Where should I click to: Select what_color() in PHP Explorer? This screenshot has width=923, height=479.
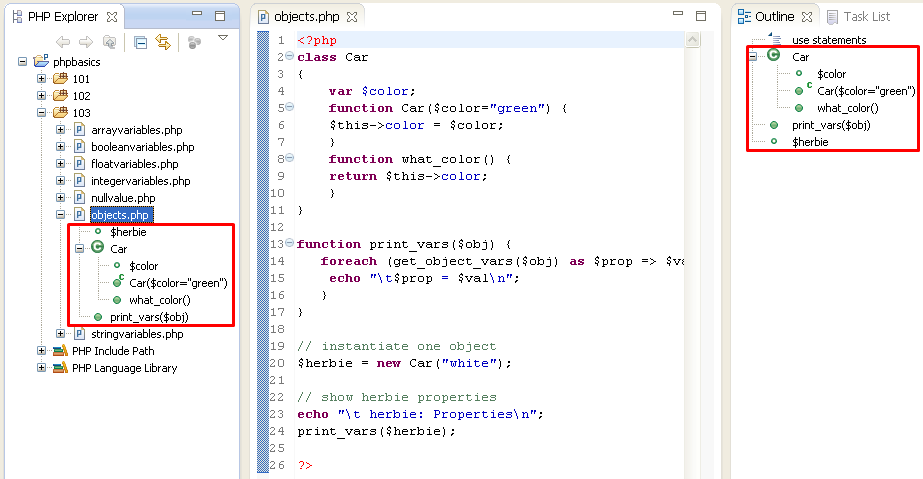click(x=160, y=300)
